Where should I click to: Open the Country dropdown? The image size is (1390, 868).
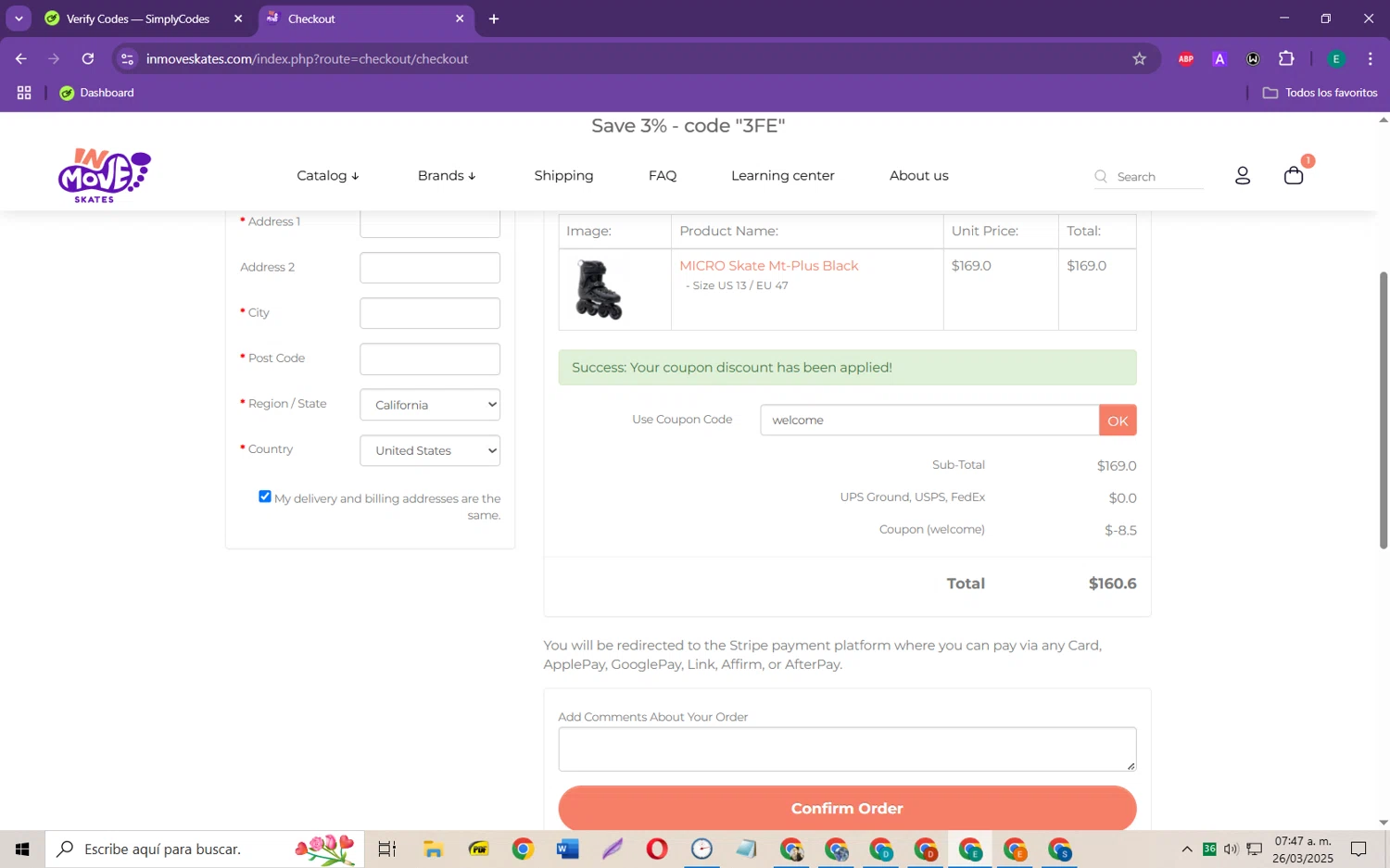(430, 450)
